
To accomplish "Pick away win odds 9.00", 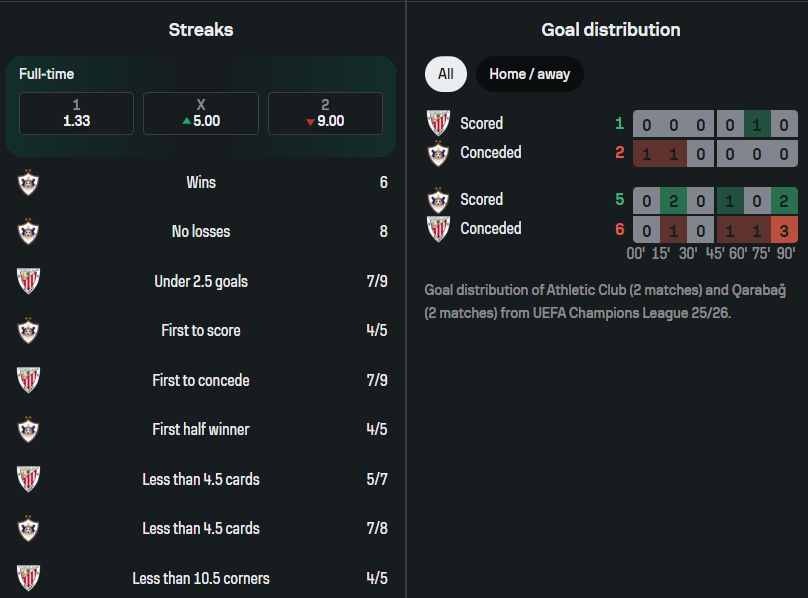I will [325, 113].
